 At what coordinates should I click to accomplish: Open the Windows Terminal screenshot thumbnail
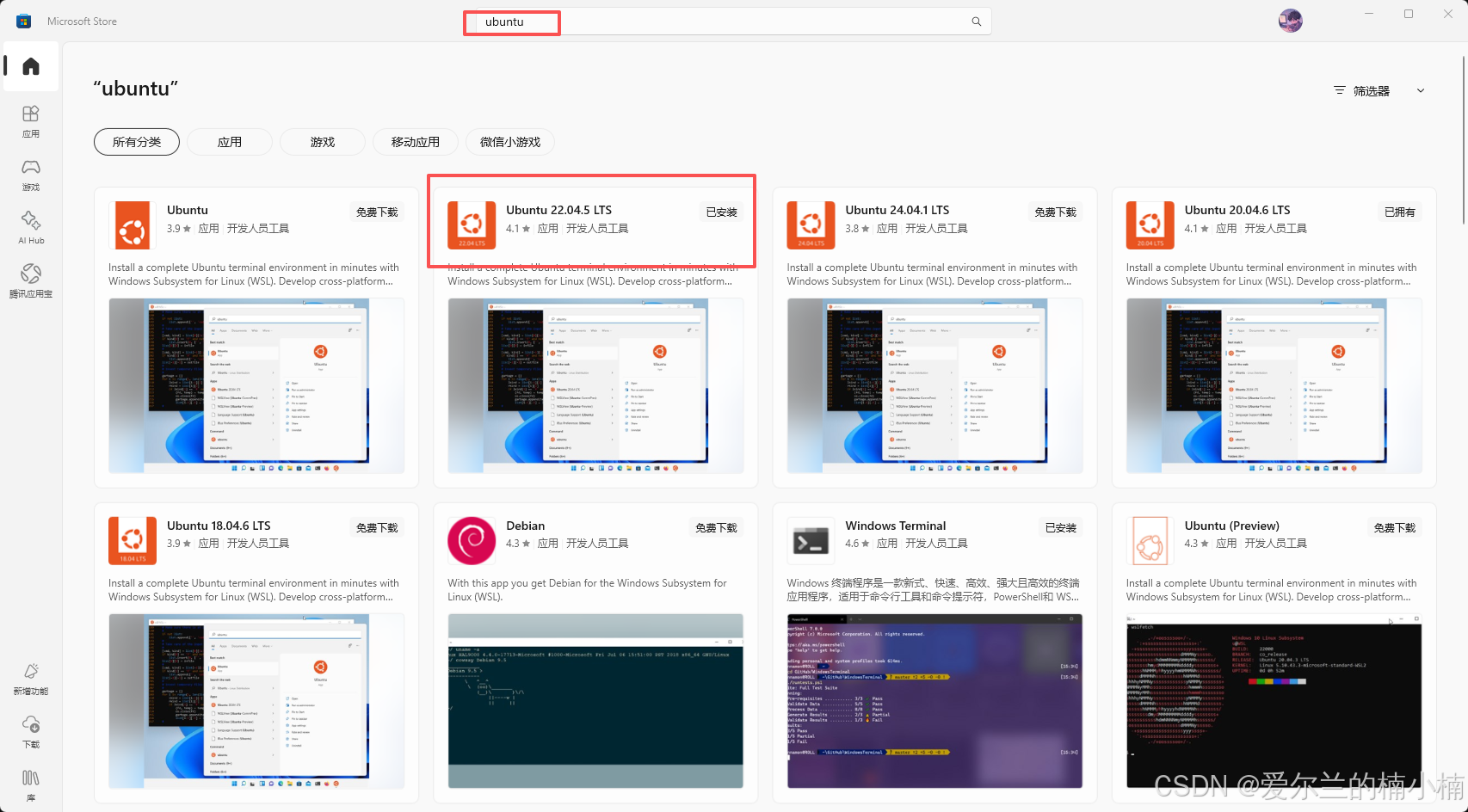pos(934,702)
